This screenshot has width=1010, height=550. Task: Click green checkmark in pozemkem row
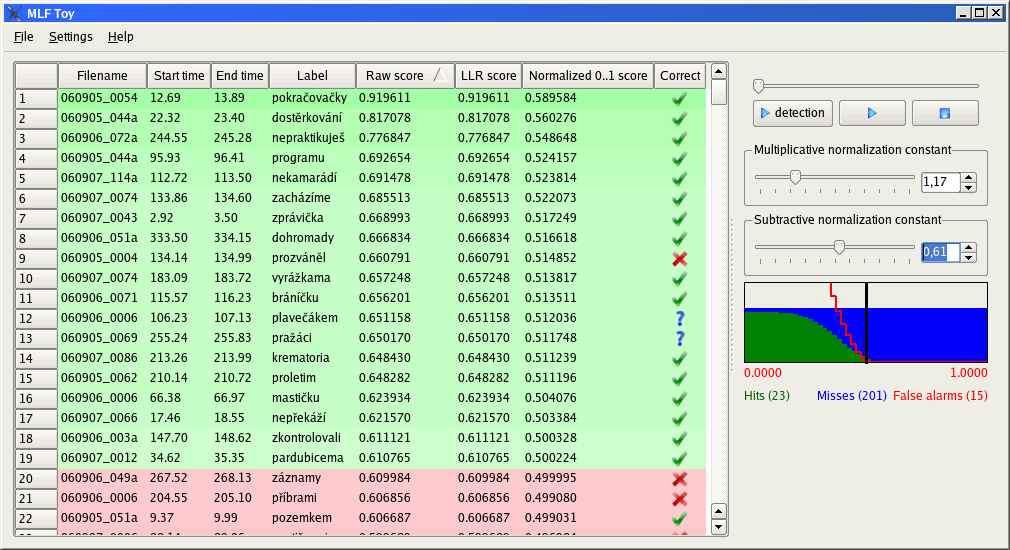coord(679,519)
